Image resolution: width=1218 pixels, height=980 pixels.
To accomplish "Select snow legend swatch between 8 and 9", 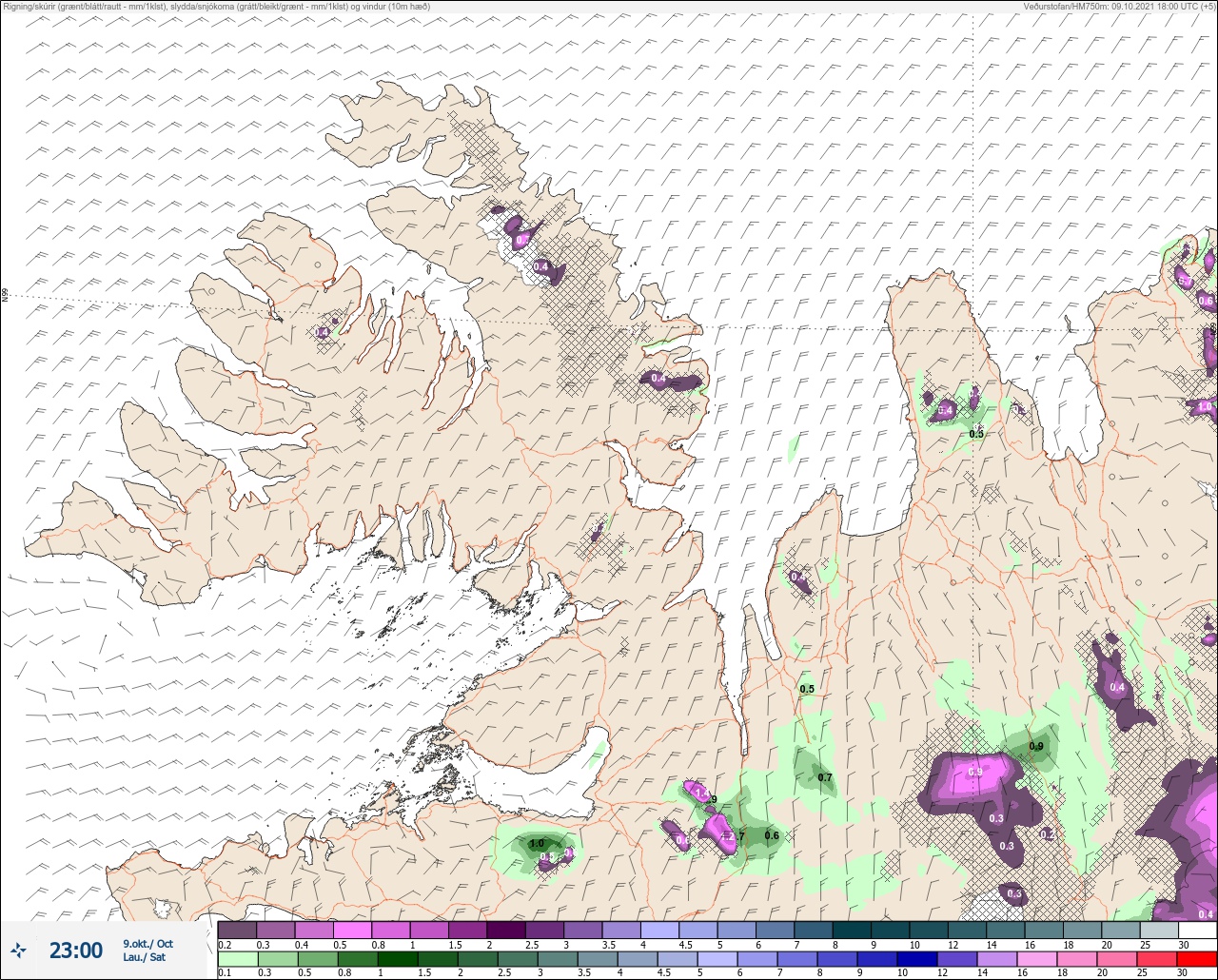I will click(x=852, y=930).
